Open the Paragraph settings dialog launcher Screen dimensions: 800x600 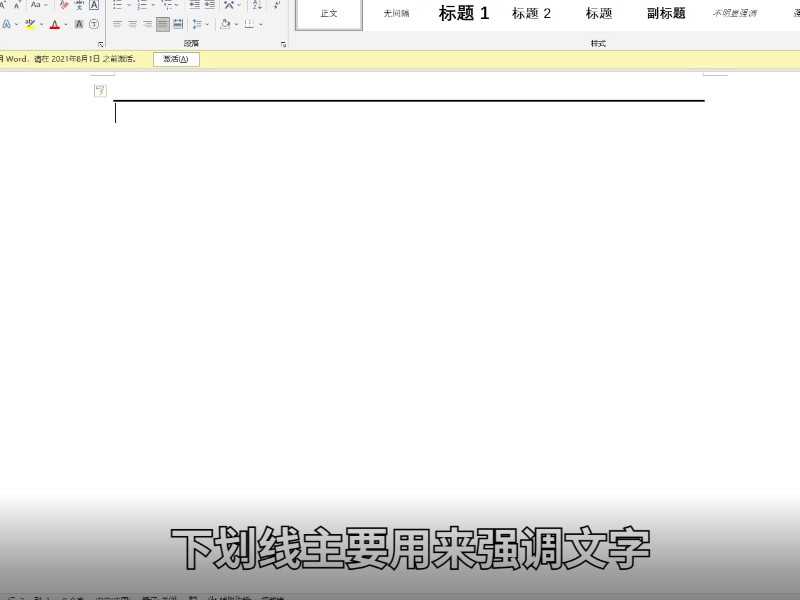(283, 44)
